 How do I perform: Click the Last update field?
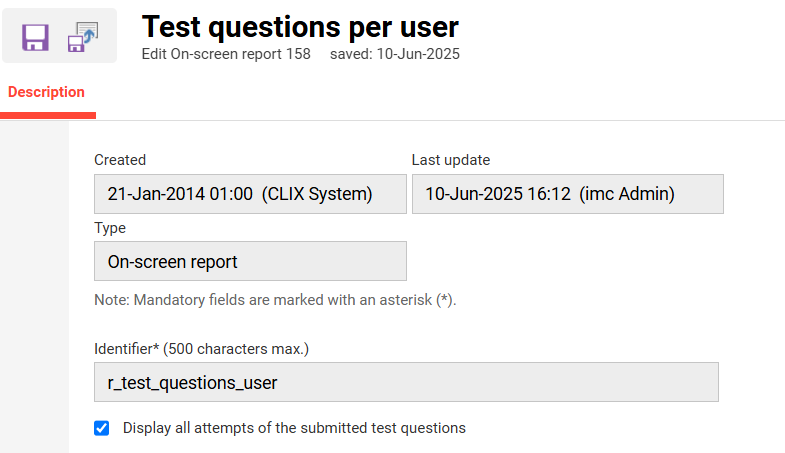pos(567,194)
